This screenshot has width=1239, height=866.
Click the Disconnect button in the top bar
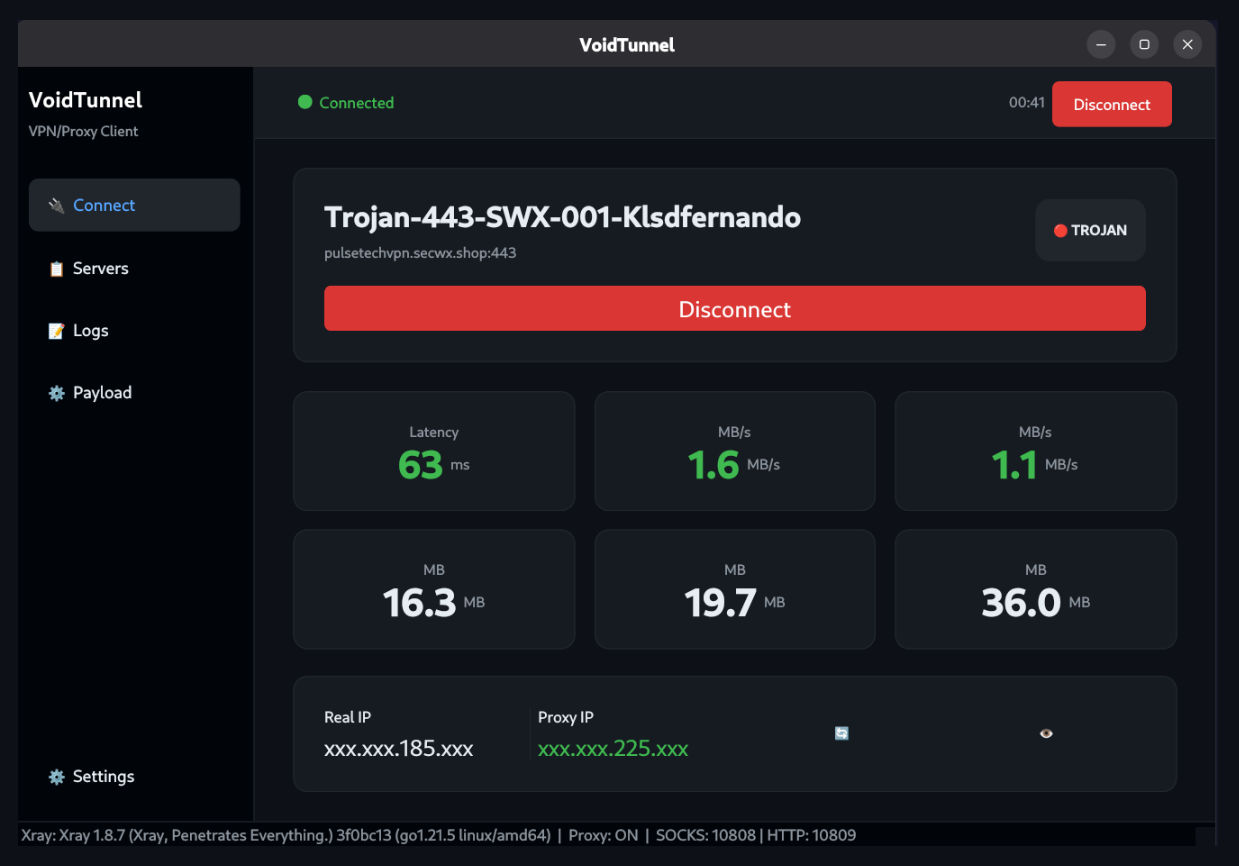(x=1112, y=104)
